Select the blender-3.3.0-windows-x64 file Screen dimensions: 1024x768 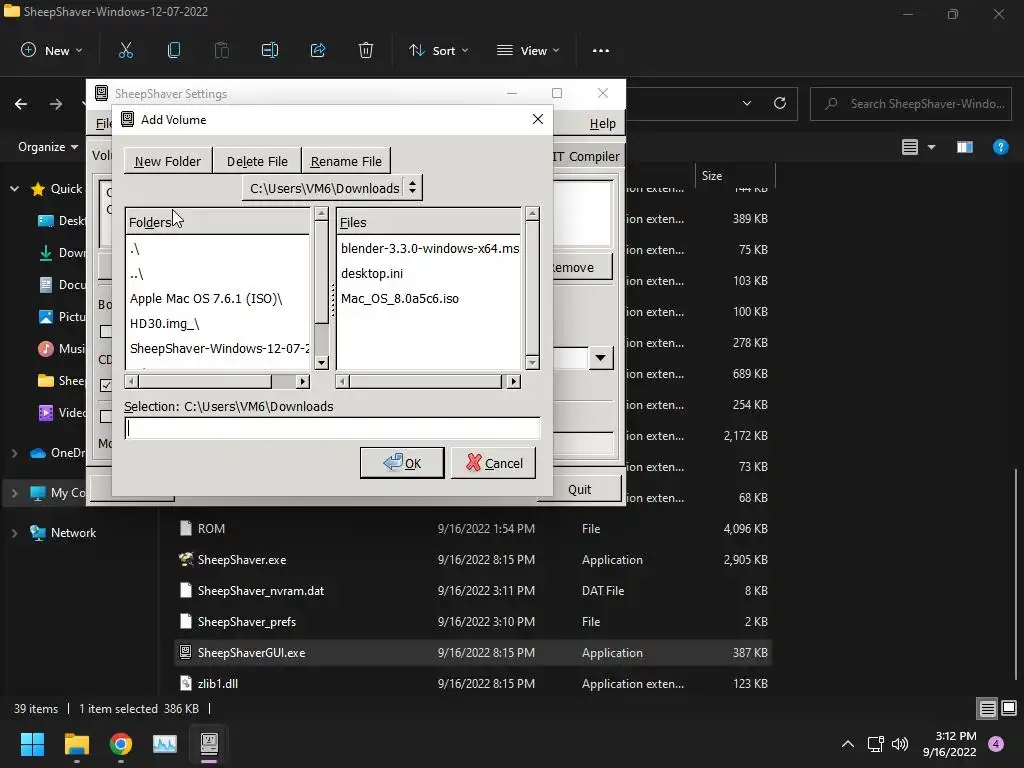click(x=430, y=248)
